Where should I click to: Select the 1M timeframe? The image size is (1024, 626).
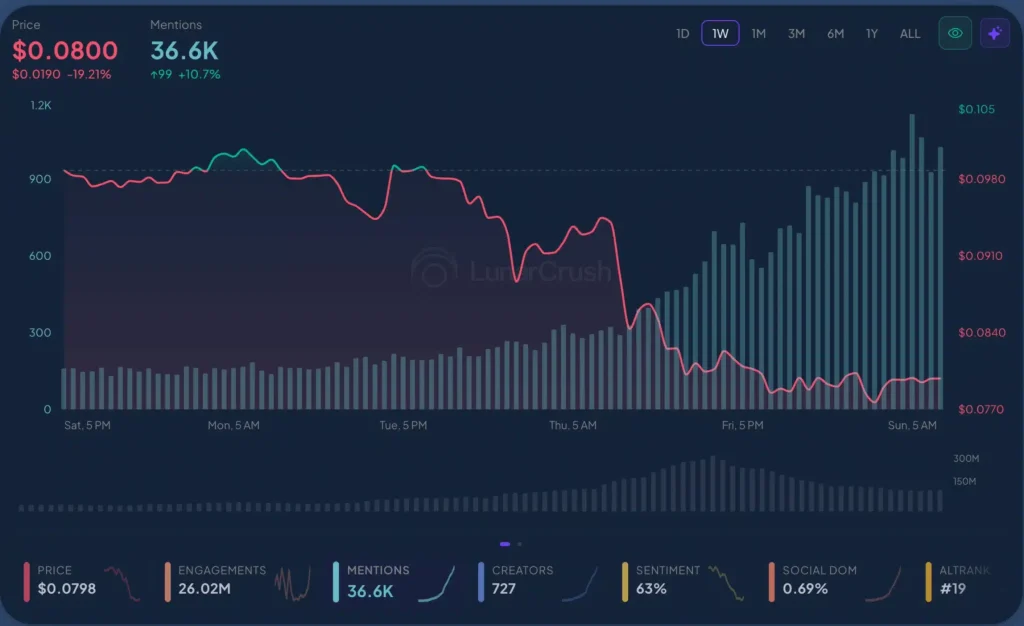click(758, 33)
